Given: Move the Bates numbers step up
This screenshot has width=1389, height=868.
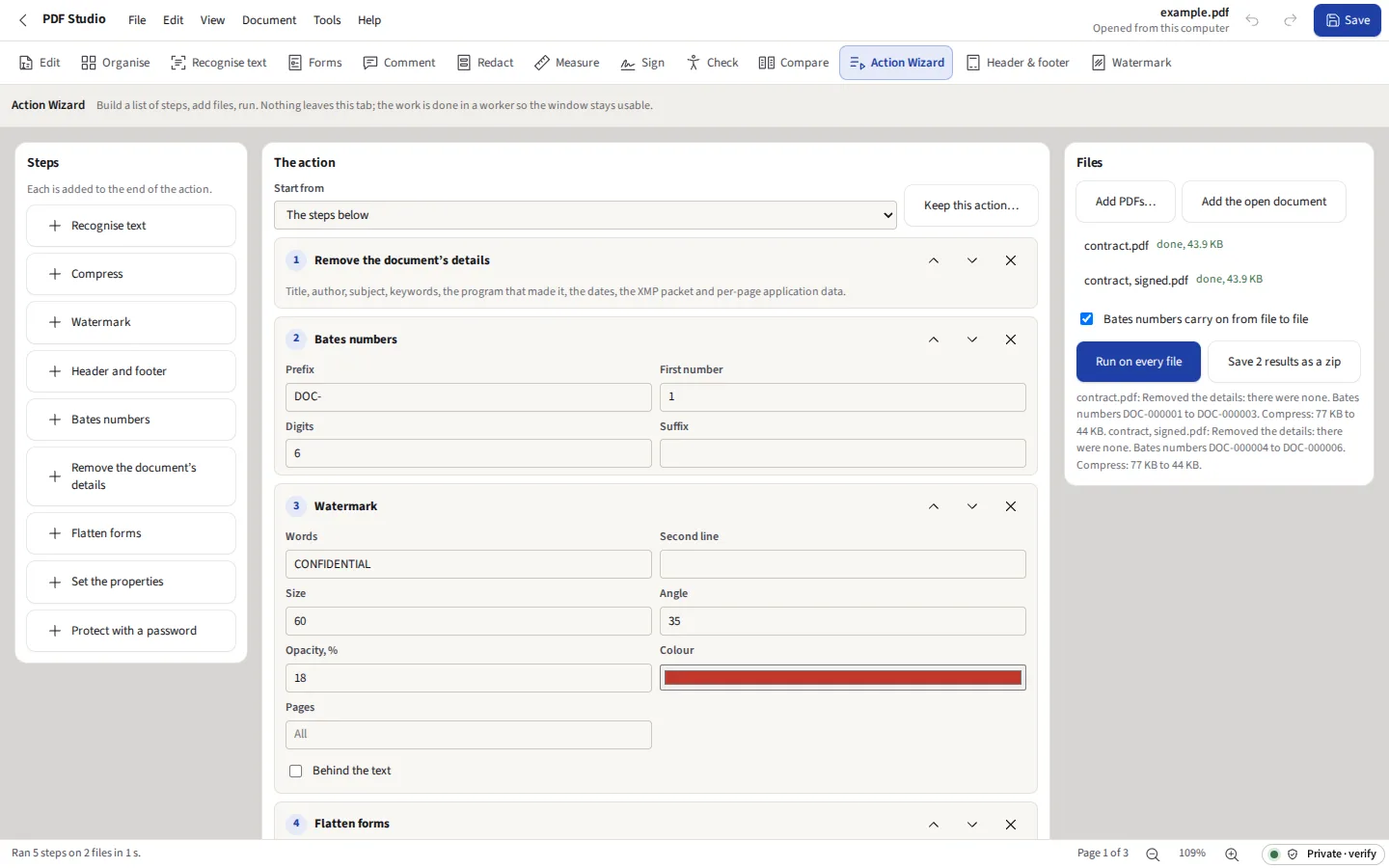Looking at the screenshot, I should pos(934,339).
